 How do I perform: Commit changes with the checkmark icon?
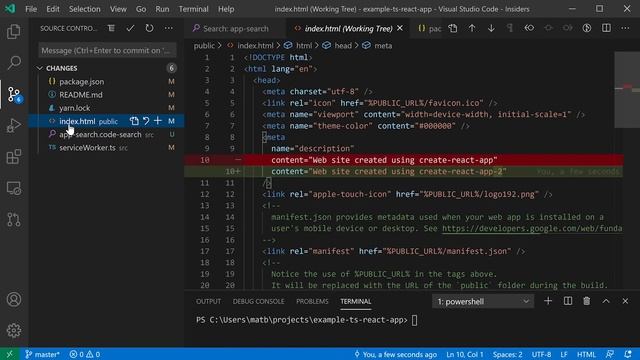tap(130, 28)
